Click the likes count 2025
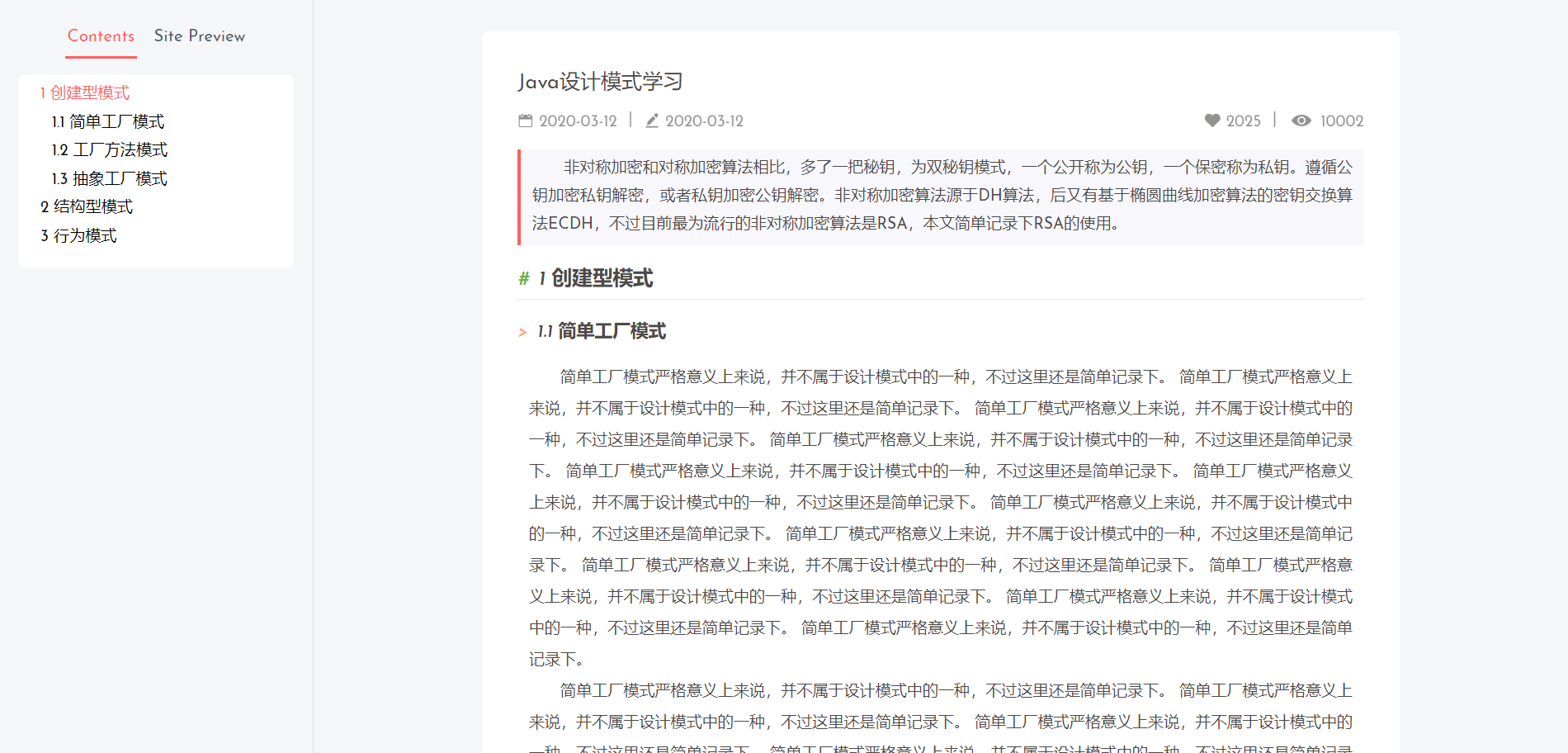This screenshot has width=1568, height=753. coord(1243,121)
